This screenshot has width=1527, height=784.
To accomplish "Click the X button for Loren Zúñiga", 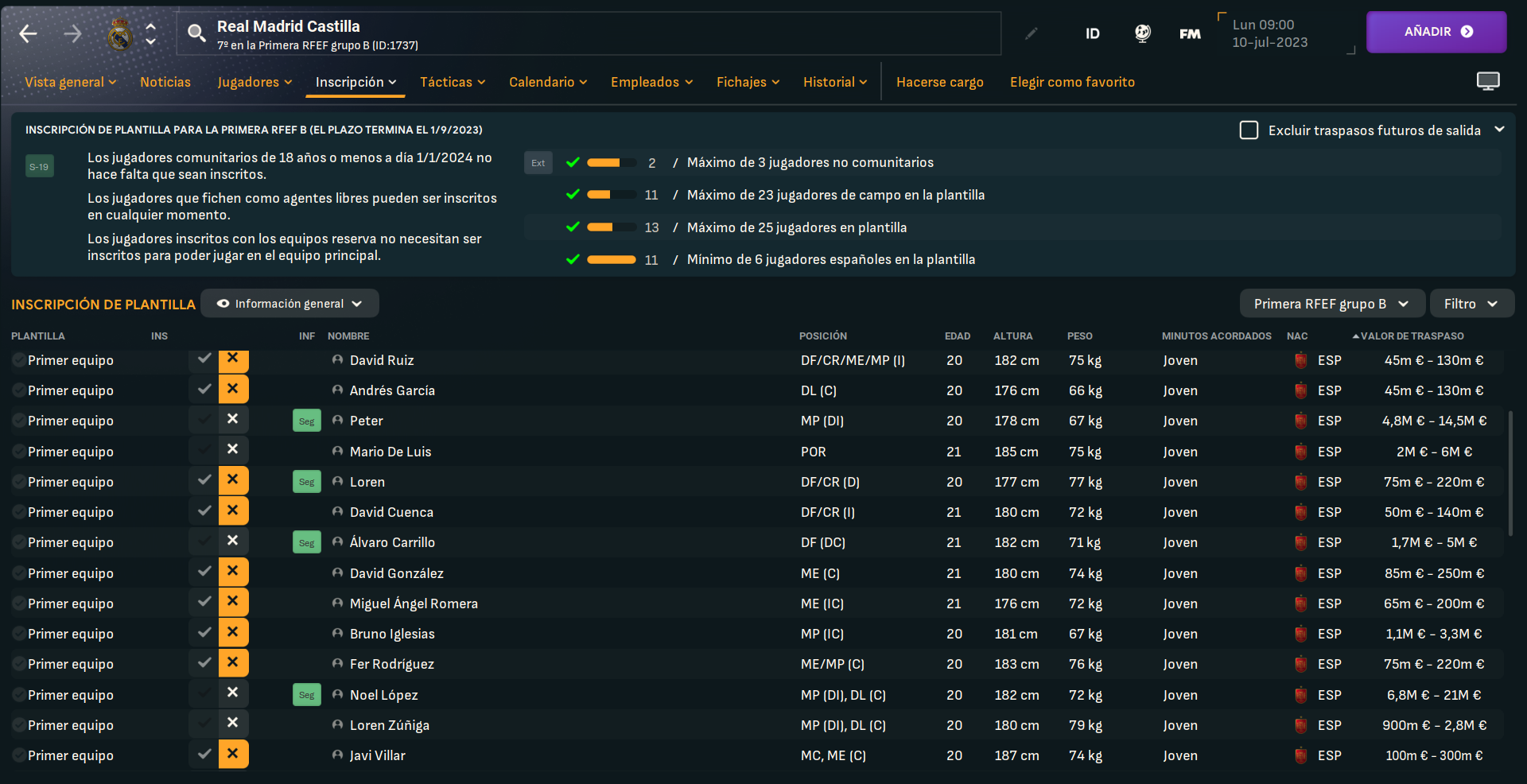I will [233, 724].
